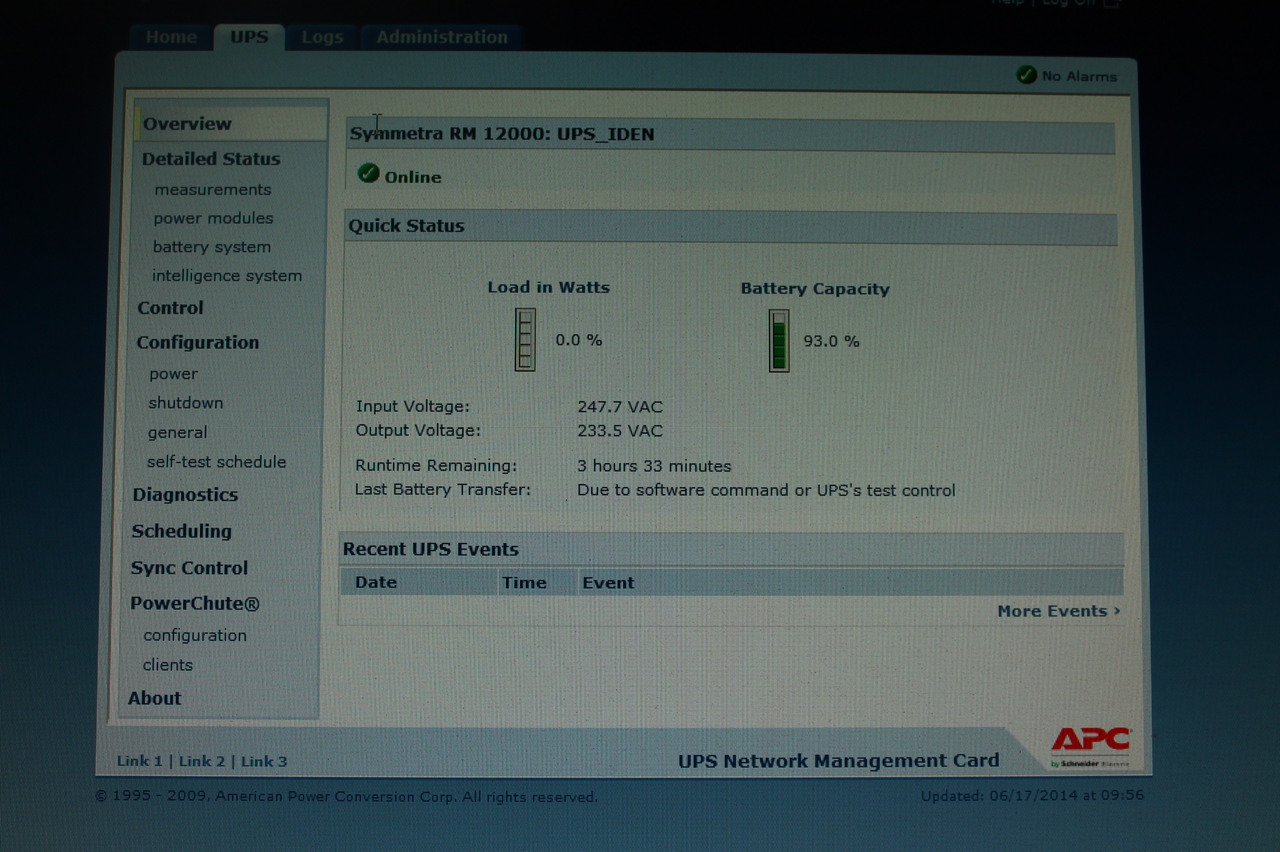Screen dimensions: 1280x852
Task: Open shutdown configuration
Action: tap(185, 403)
